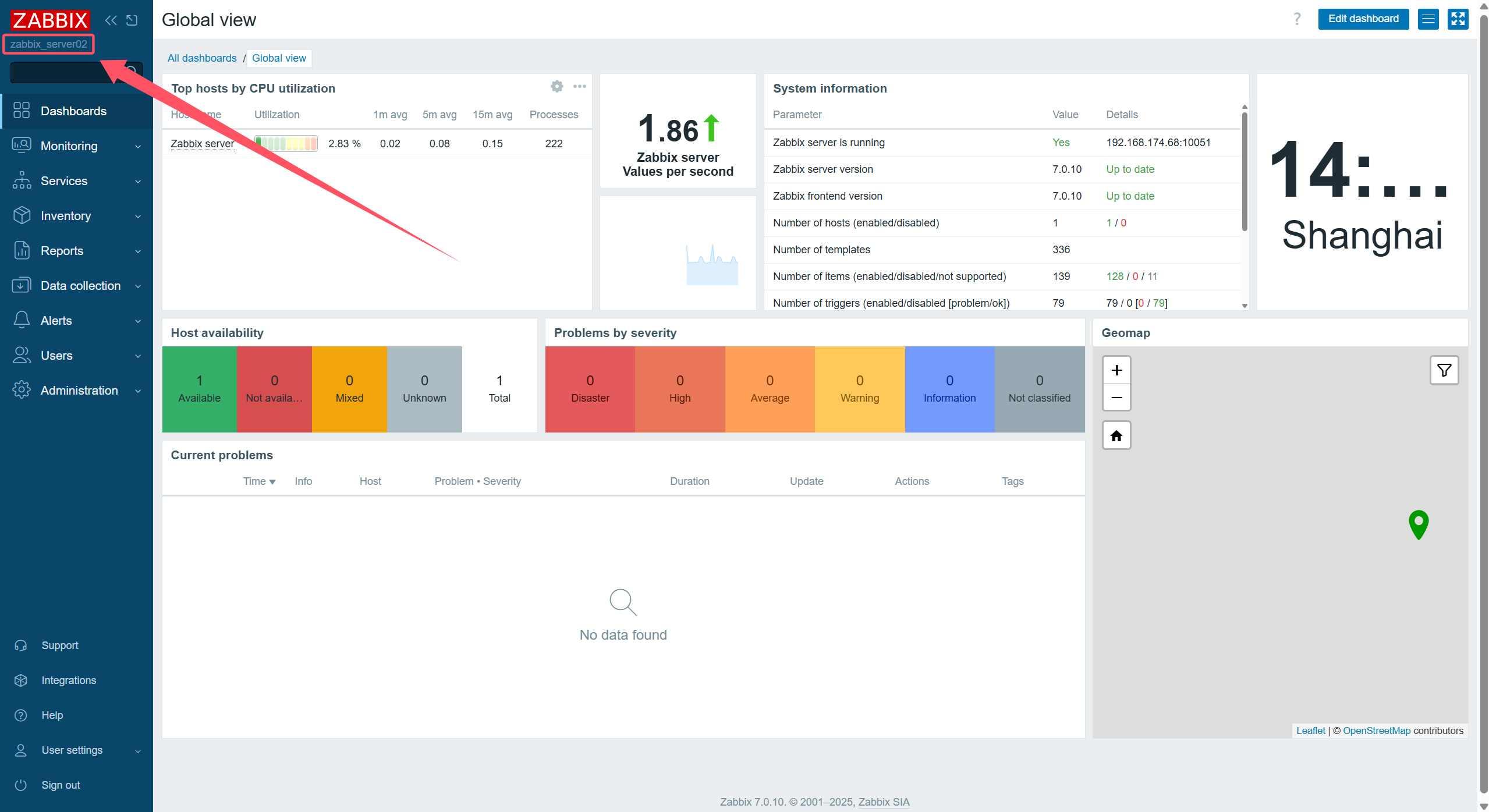Click the Help question-mark circle icon
Image resolution: width=1489 pixels, height=812 pixels.
(21, 715)
